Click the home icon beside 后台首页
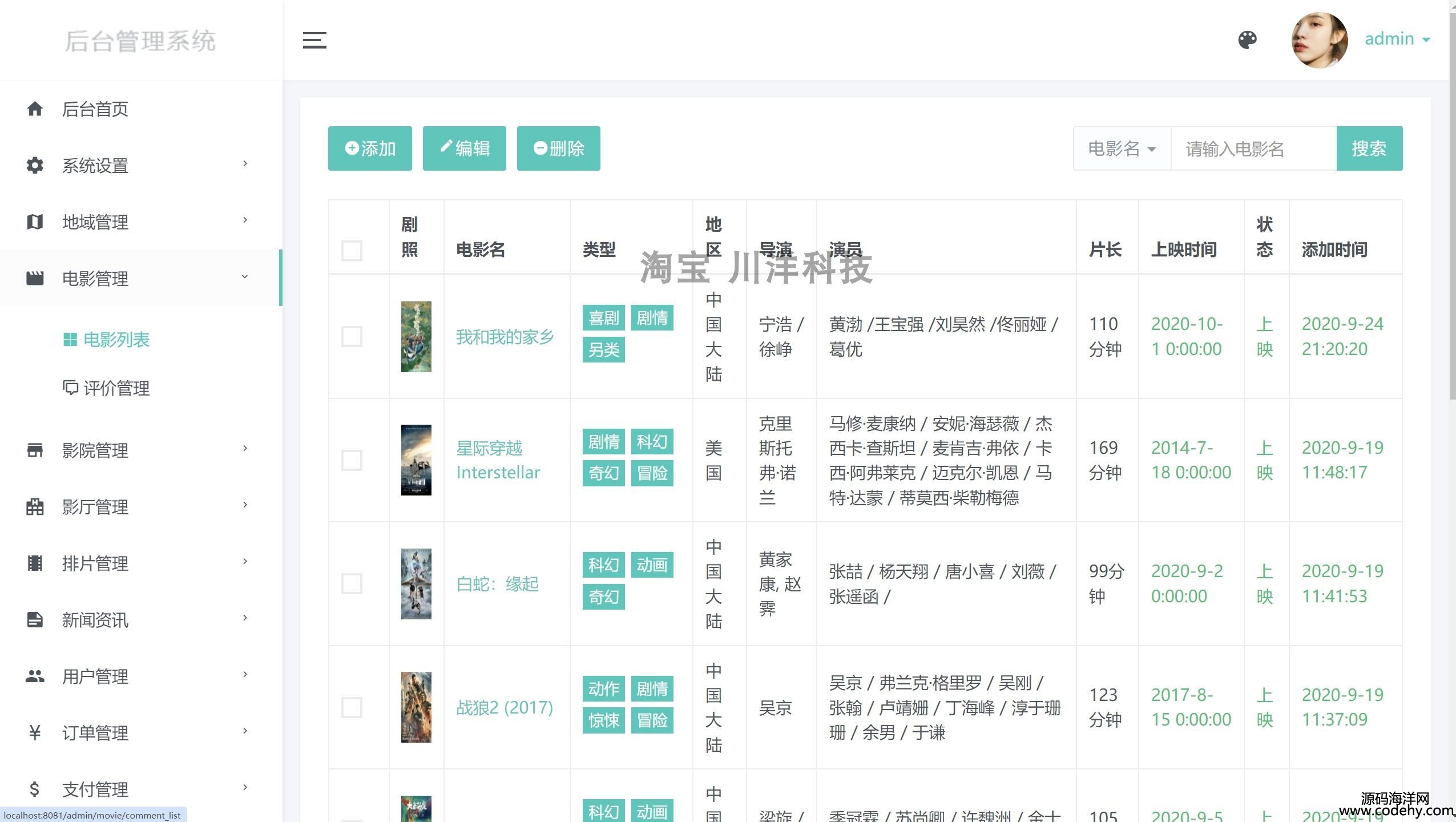The height and width of the screenshot is (822, 1456). 35,108
